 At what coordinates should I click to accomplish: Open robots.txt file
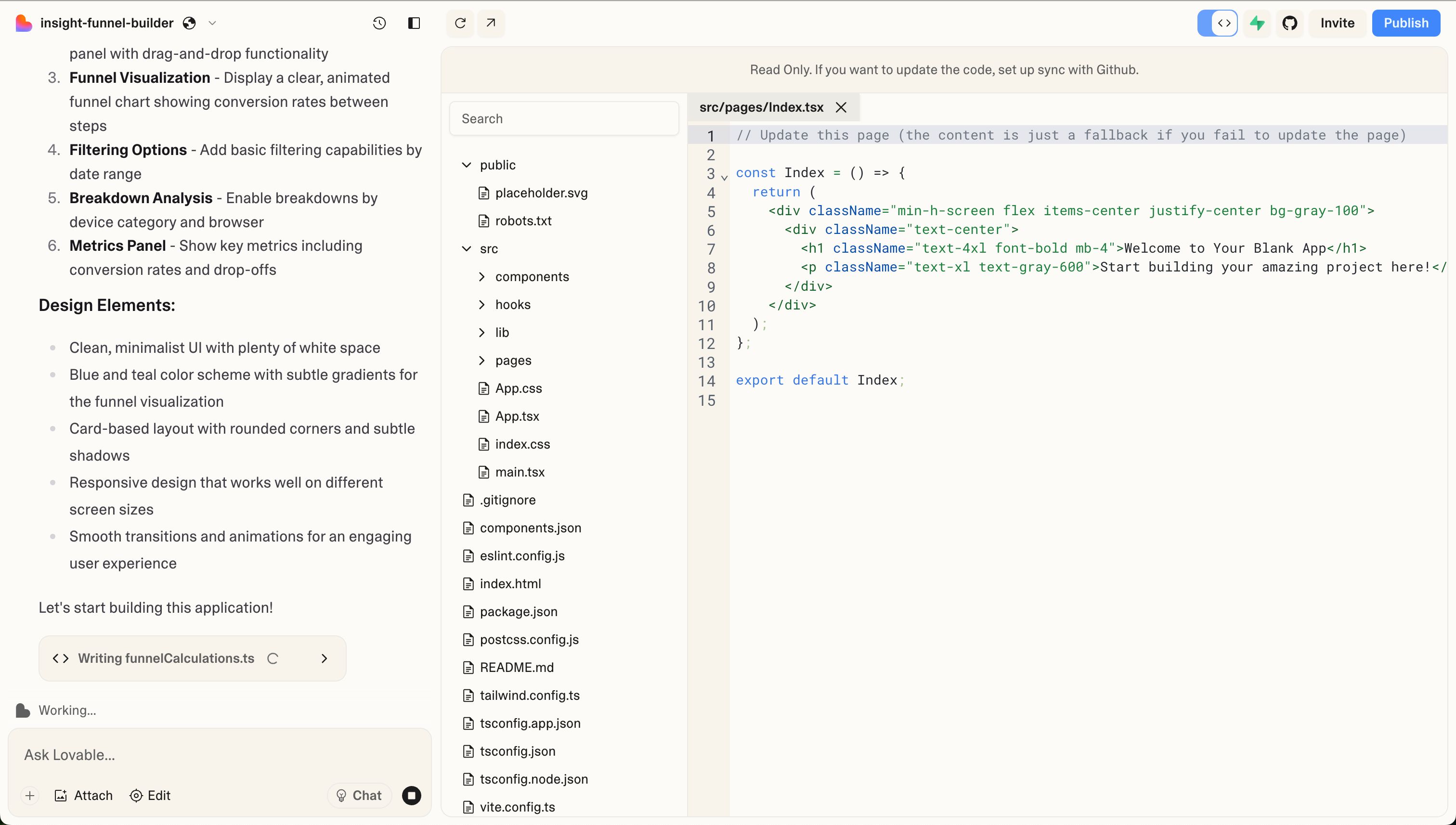click(516, 220)
